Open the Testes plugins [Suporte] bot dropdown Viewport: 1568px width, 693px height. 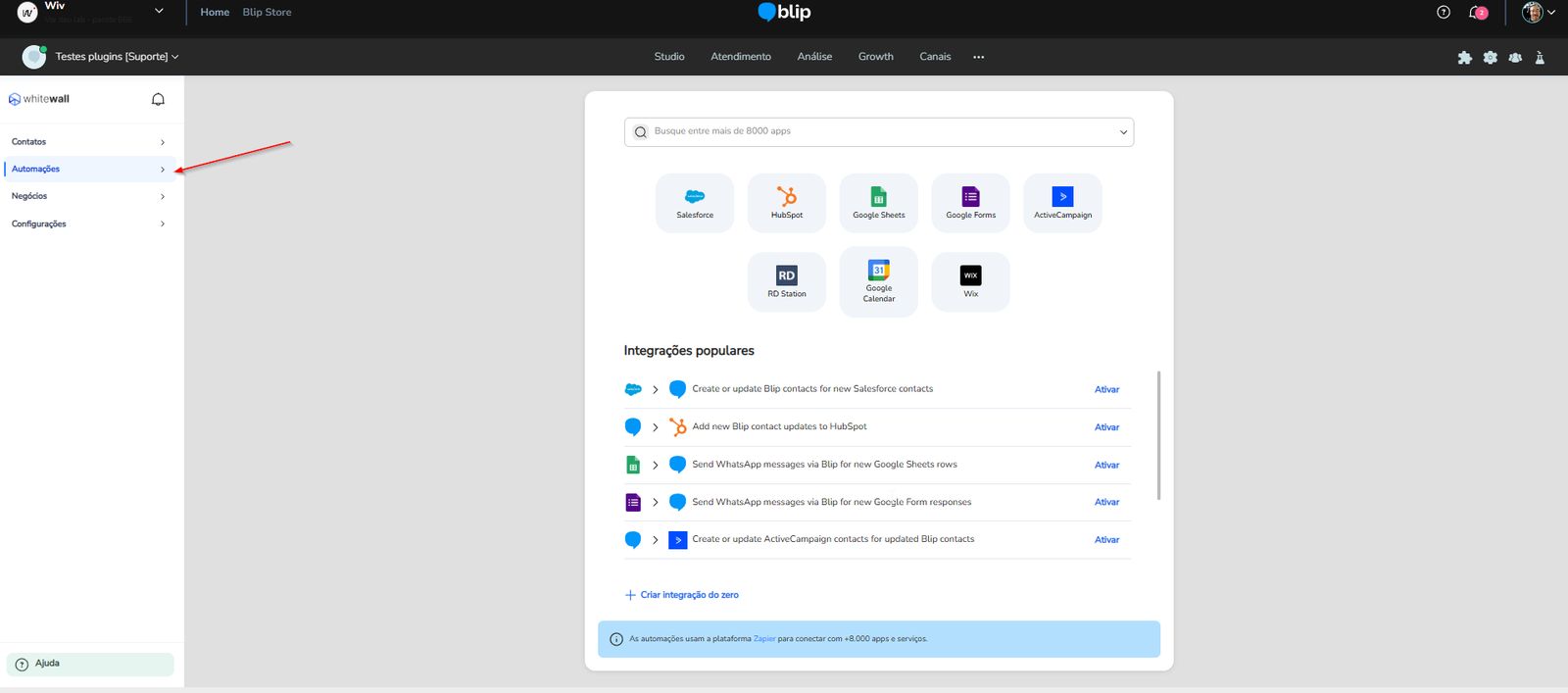tap(117, 57)
